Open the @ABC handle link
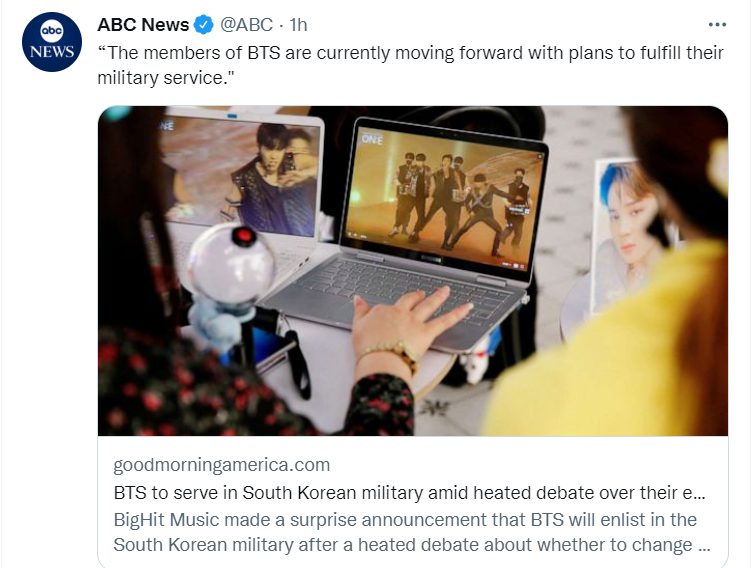The image size is (753, 568). click(x=246, y=24)
